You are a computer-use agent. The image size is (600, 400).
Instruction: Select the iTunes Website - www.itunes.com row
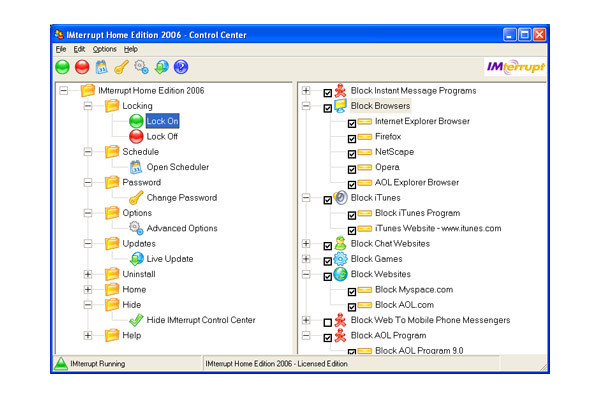pyautogui.click(x=438, y=228)
